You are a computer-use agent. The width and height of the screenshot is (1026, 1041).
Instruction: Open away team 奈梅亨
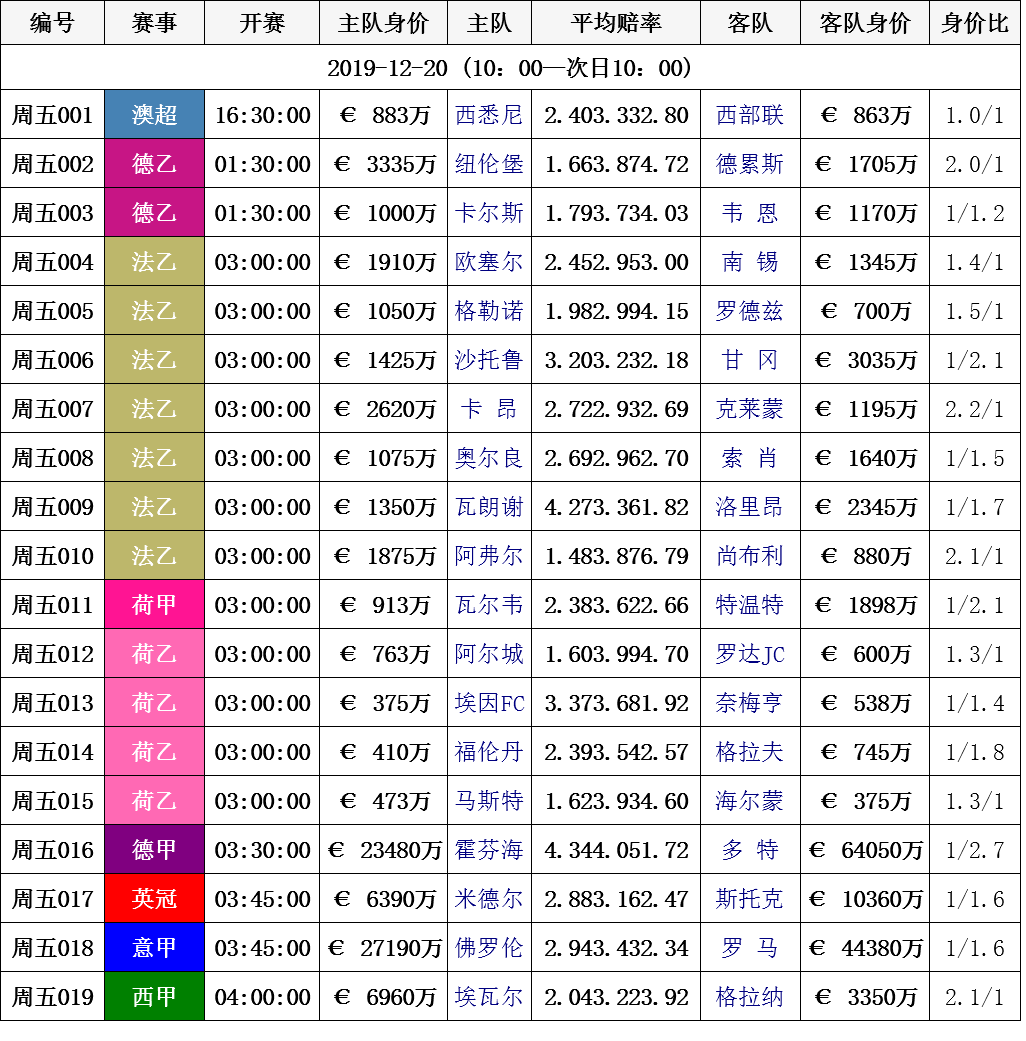click(750, 703)
